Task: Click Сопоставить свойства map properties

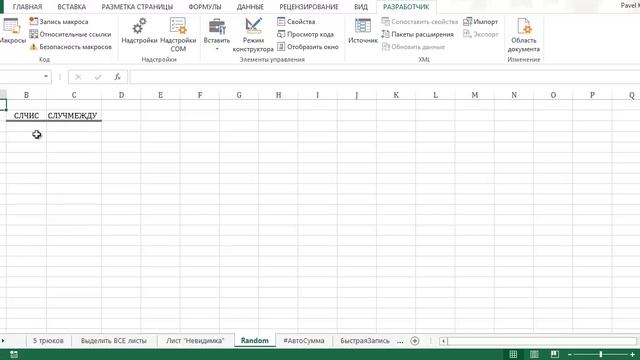Action: (420, 22)
